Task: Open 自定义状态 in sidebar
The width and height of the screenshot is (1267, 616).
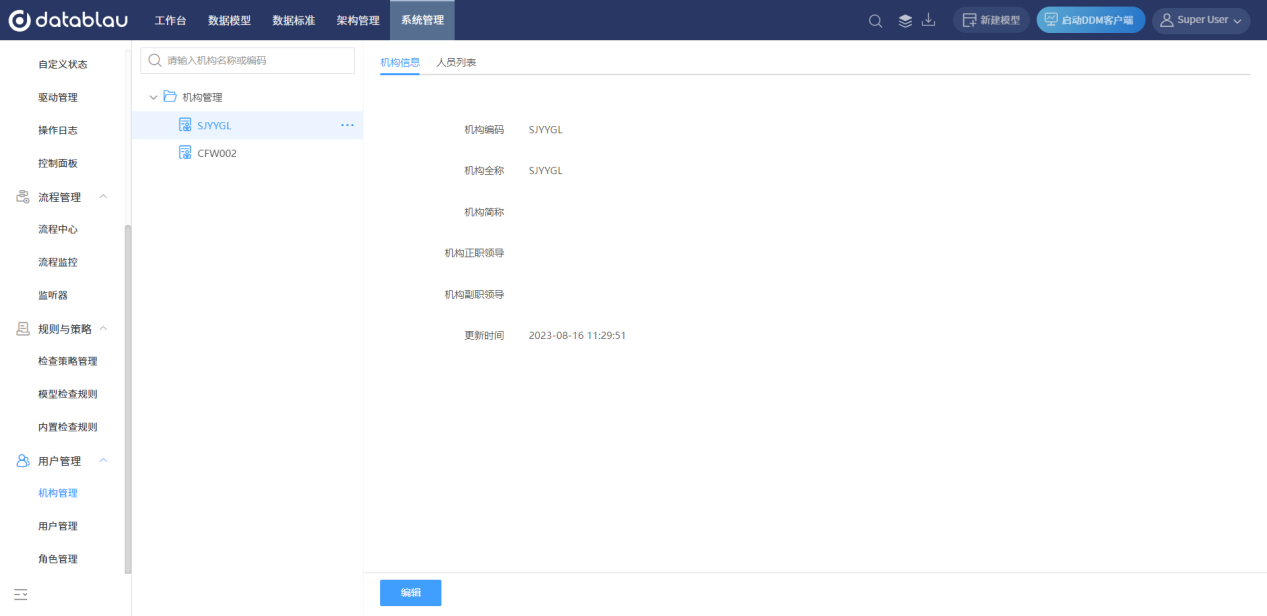Action: 63,64
